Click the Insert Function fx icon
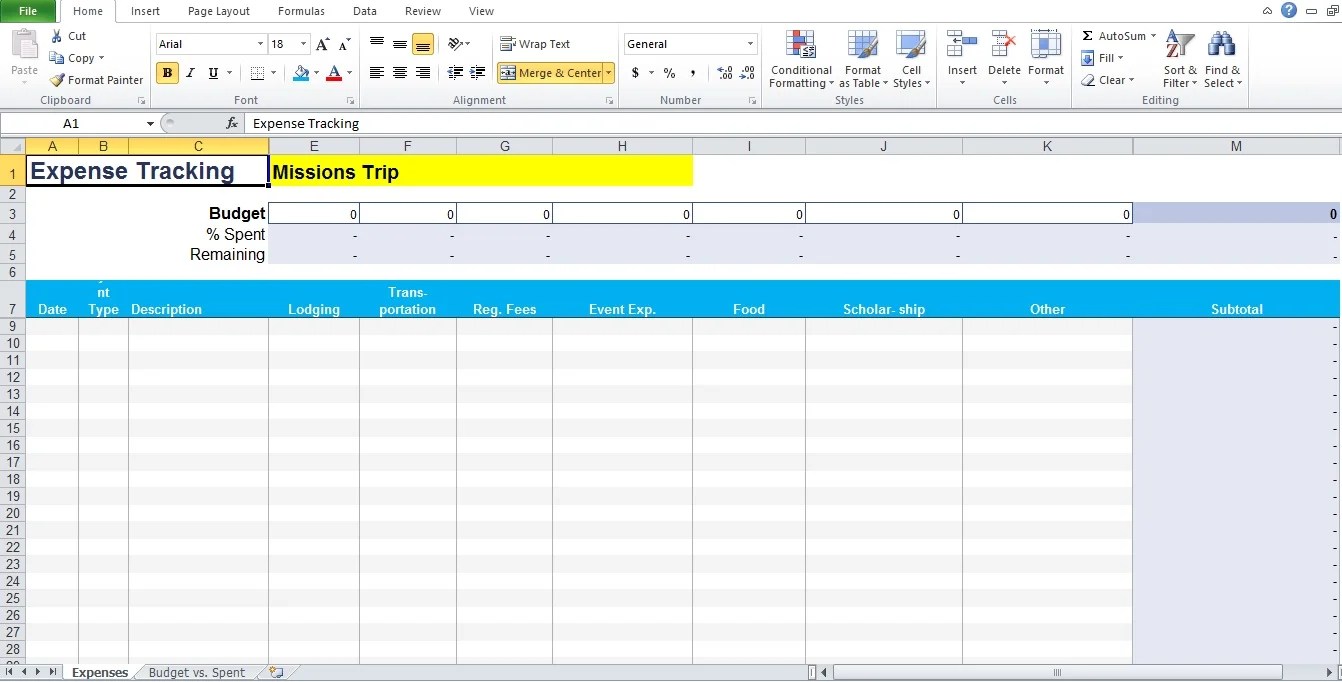 [232, 123]
